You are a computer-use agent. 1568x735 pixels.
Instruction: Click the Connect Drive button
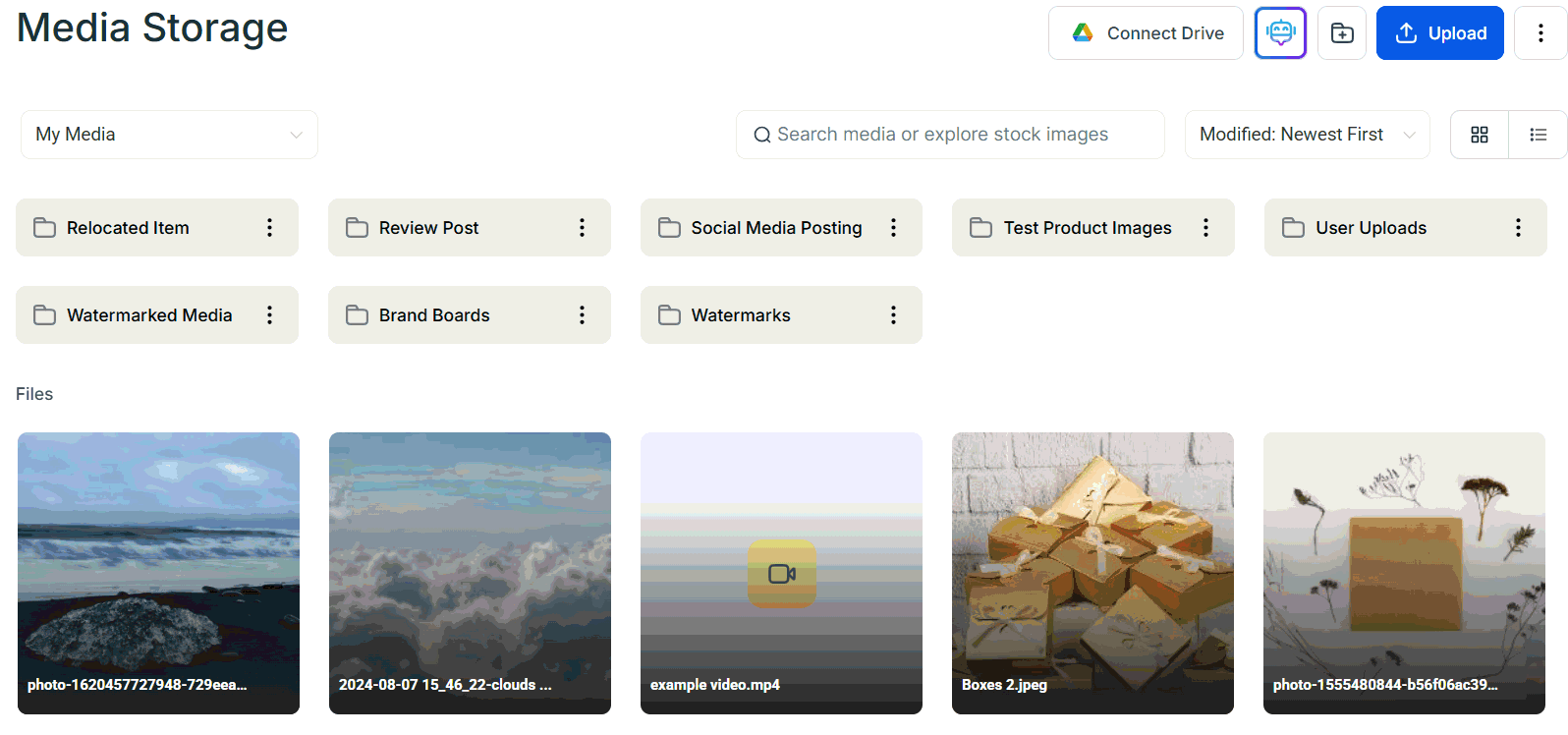coord(1146,33)
